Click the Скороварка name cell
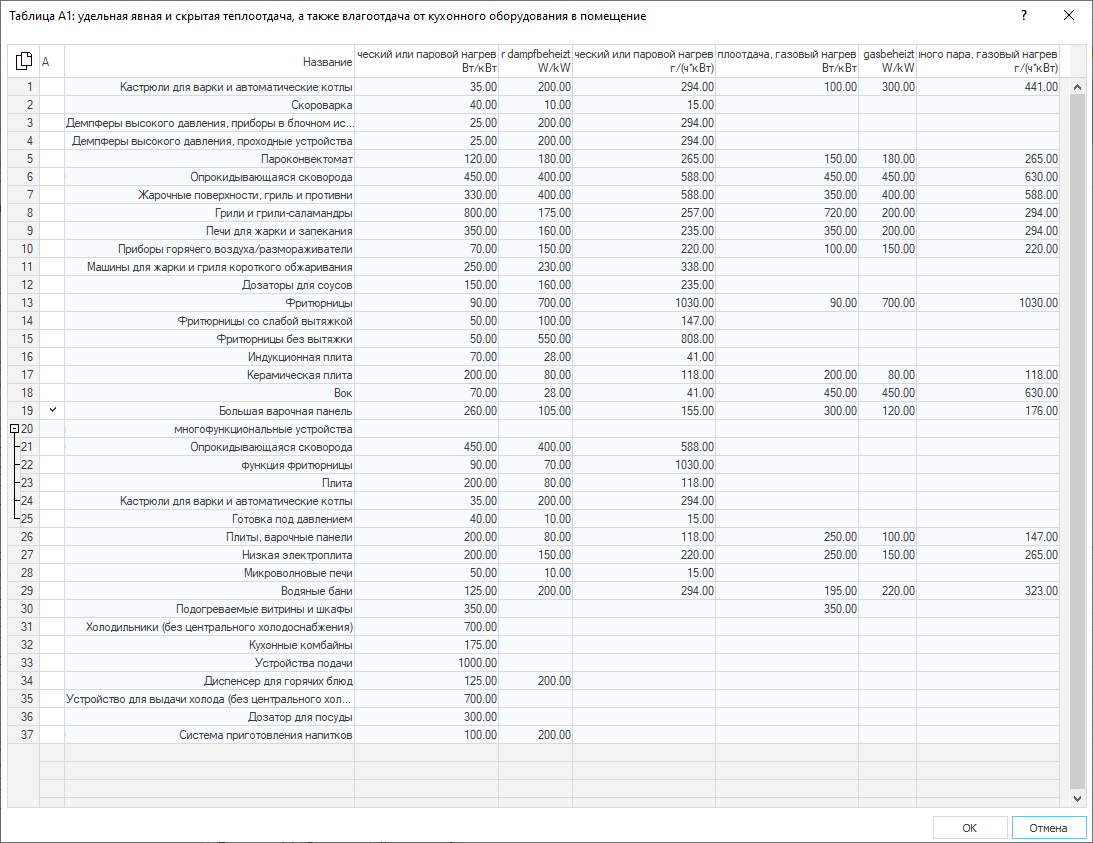1093x843 pixels. click(209, 105)
